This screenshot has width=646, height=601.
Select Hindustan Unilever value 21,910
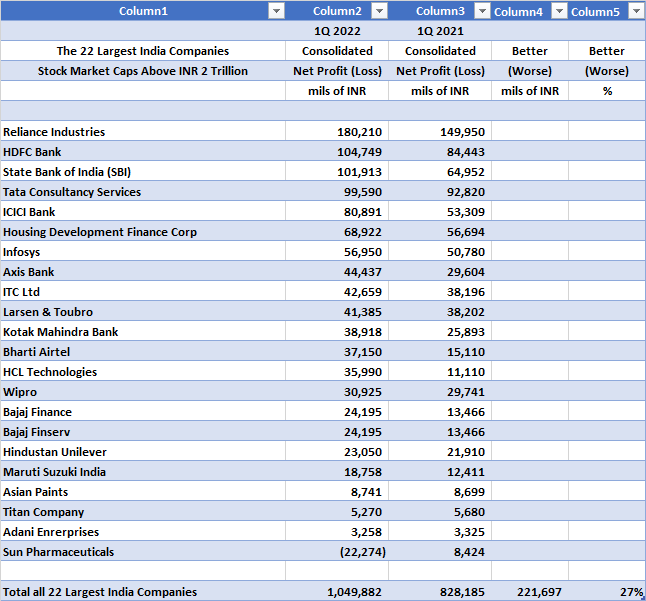click(440, 451)
